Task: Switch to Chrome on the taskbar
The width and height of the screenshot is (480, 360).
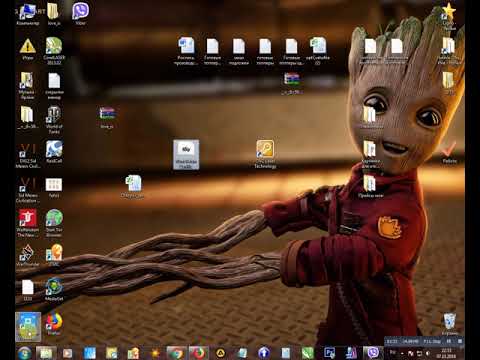Action: [x=177, y=353]
